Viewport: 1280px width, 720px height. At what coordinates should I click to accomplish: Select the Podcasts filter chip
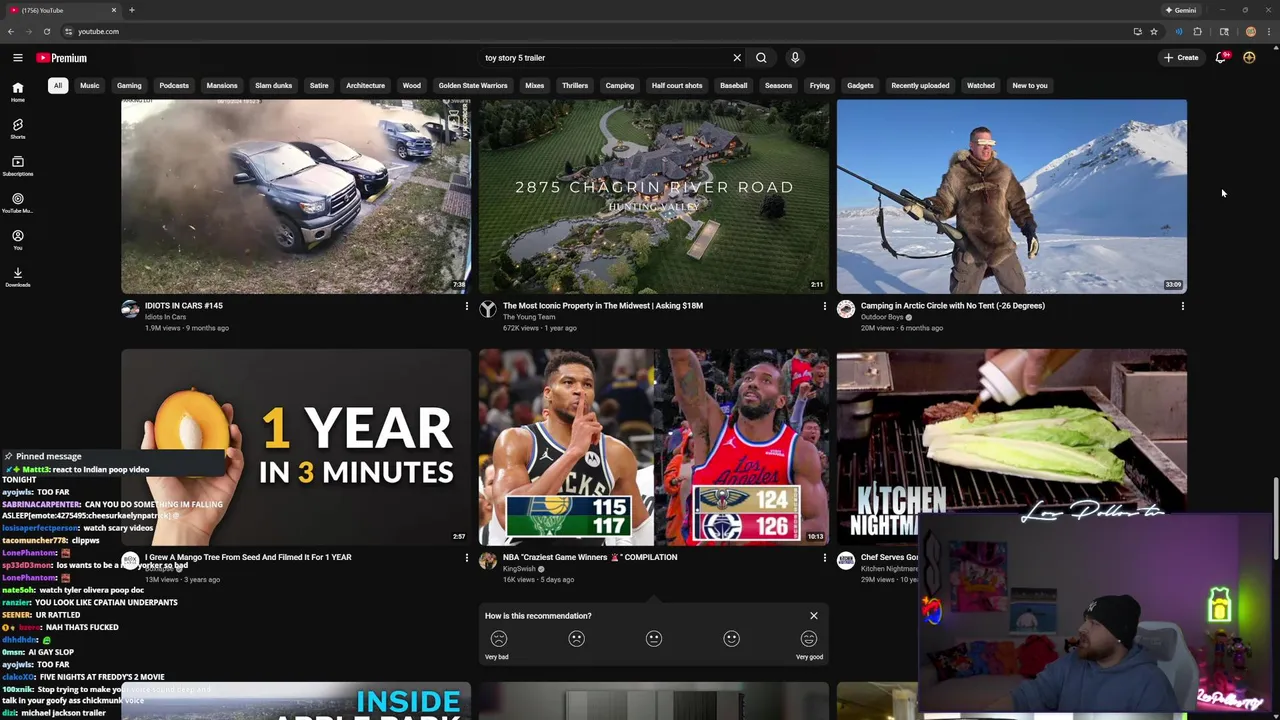coord(174,85)
